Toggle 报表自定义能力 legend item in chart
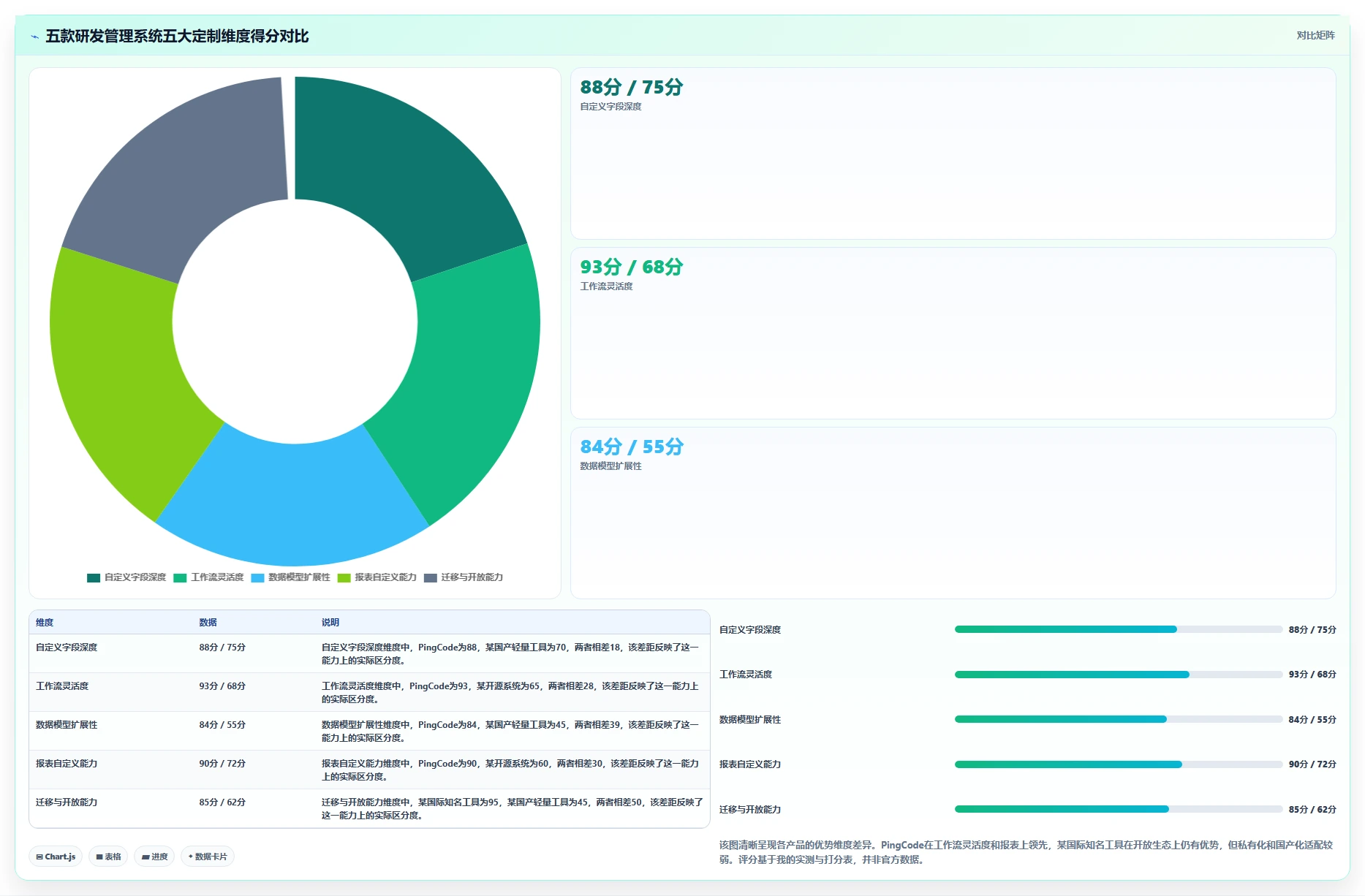This screenshot has height=896, width=1365. 377,577
